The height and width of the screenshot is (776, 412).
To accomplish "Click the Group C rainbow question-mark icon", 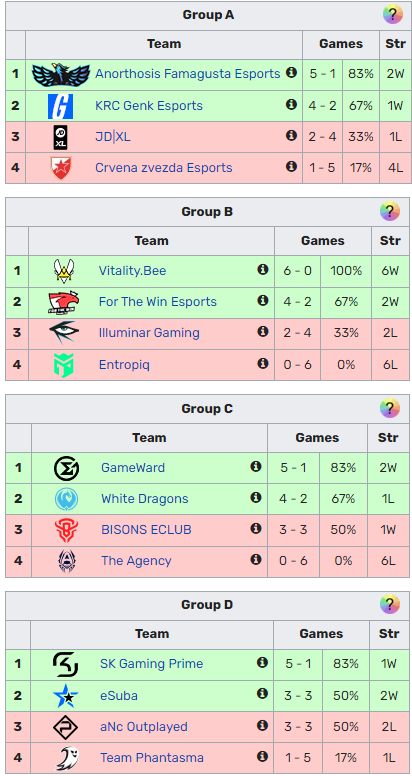I will click(390, 408).
